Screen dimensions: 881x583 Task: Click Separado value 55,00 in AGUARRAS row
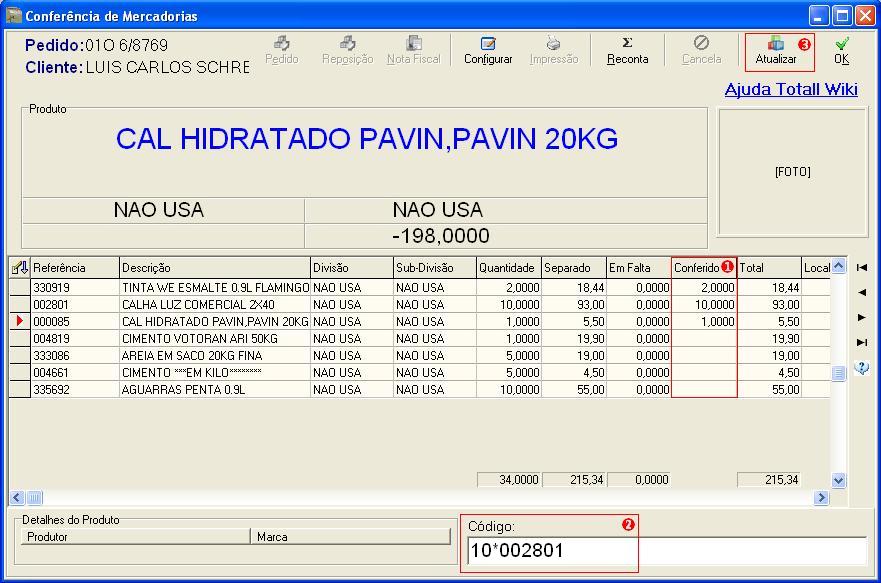[574, 389]
